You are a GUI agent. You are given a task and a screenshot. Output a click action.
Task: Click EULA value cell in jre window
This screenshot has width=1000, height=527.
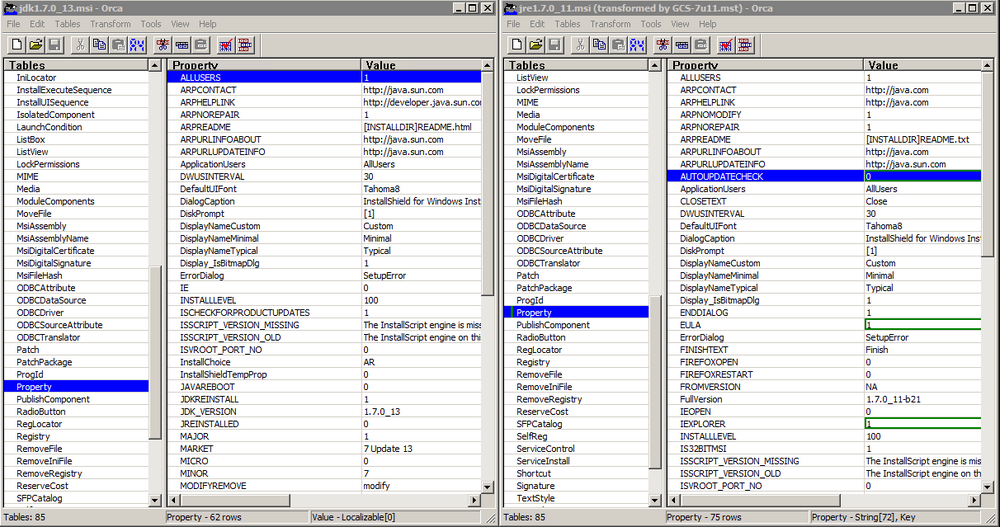pos(923,325)
